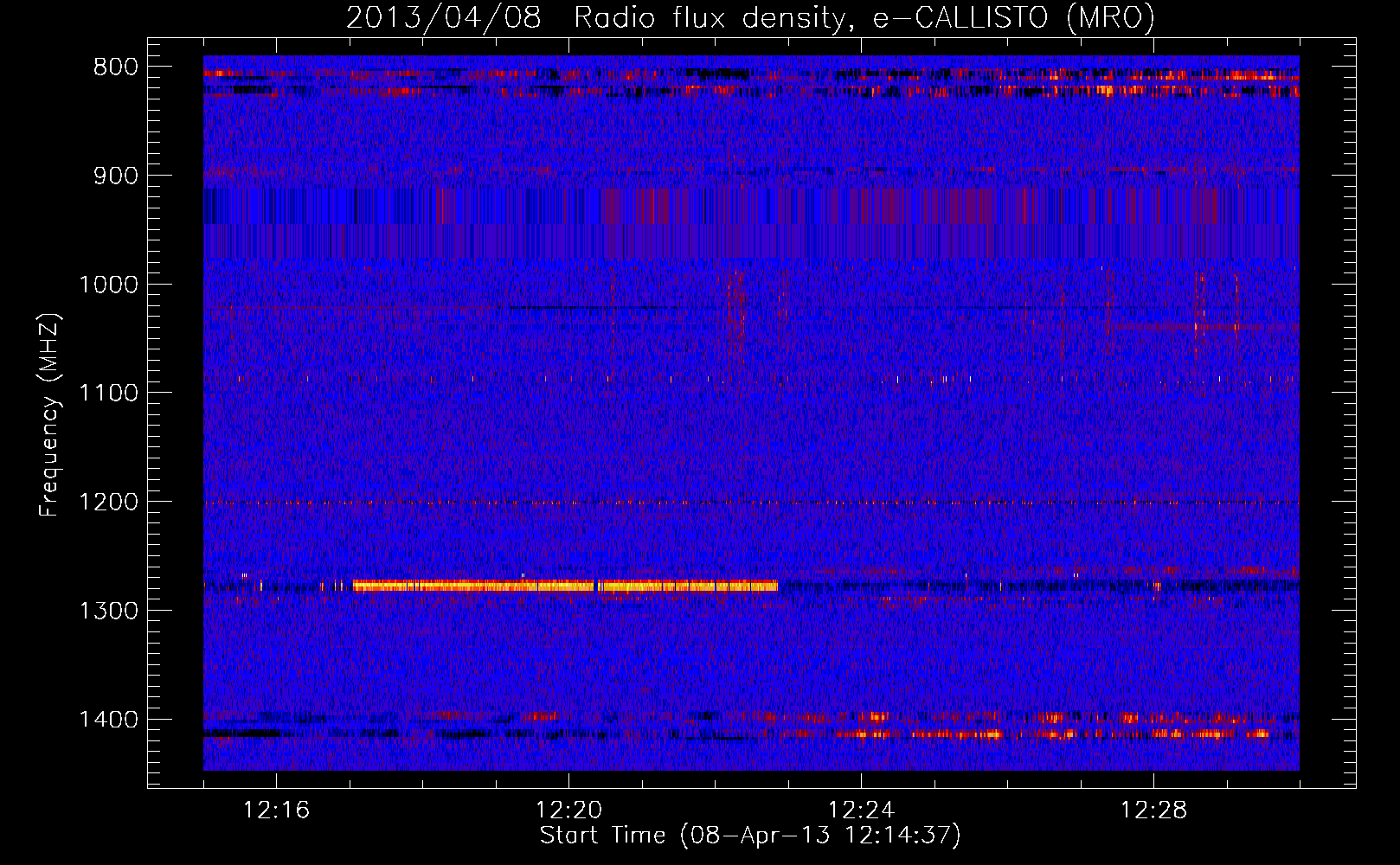Click the 1100 frequency tick label
The image size is (1400, 865).
[x=109, y=394]
